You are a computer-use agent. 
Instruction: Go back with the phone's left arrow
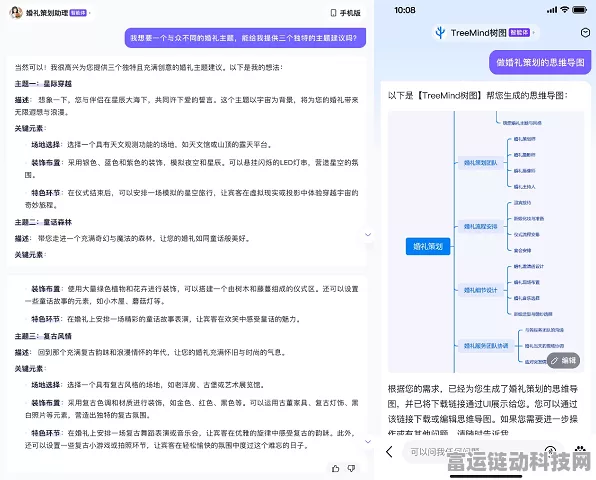point(389,451)
